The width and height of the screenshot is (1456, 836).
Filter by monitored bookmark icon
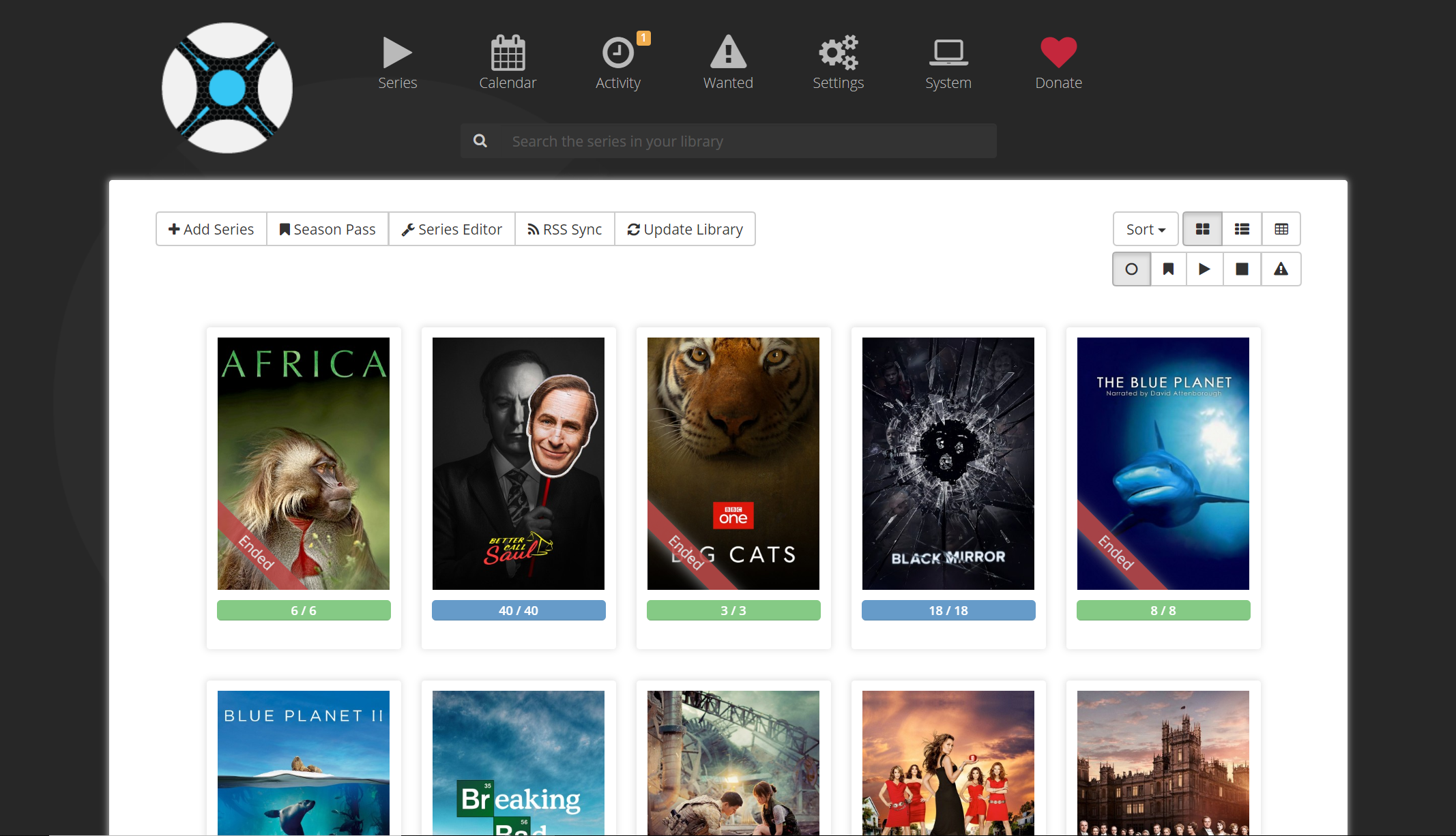click(1169, 269)
